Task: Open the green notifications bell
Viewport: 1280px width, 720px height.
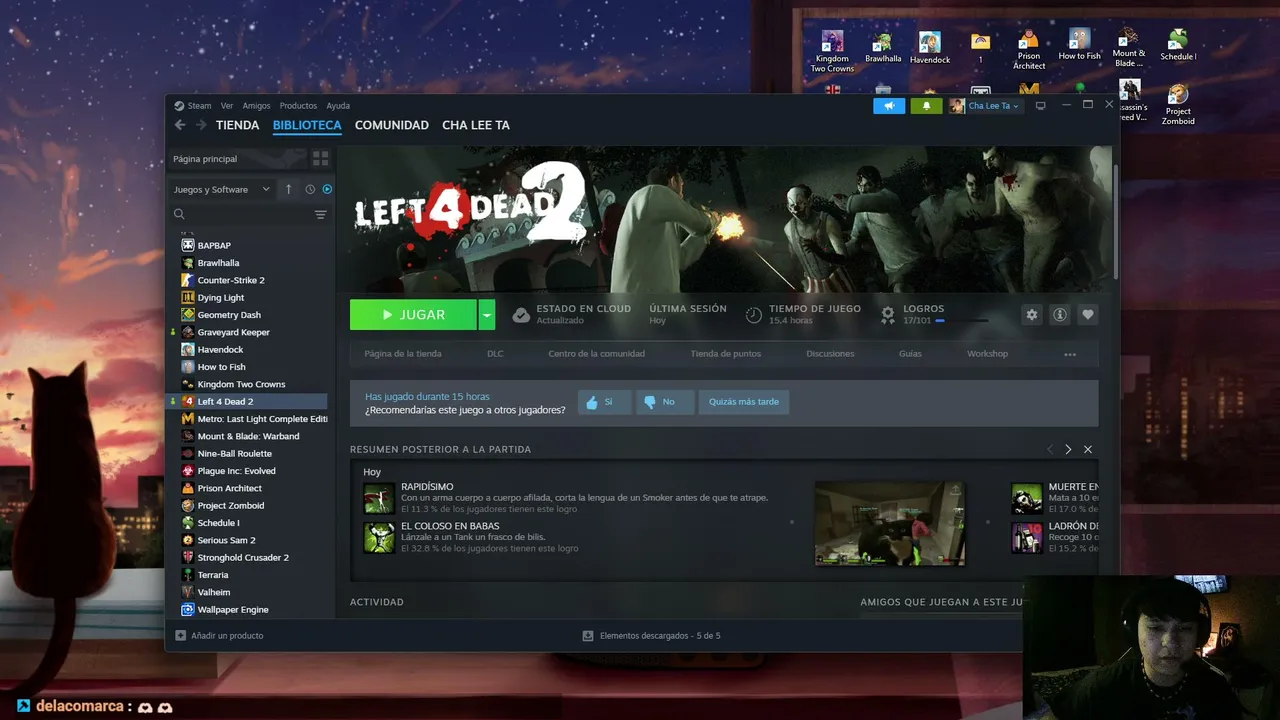Action: [926, 106]
